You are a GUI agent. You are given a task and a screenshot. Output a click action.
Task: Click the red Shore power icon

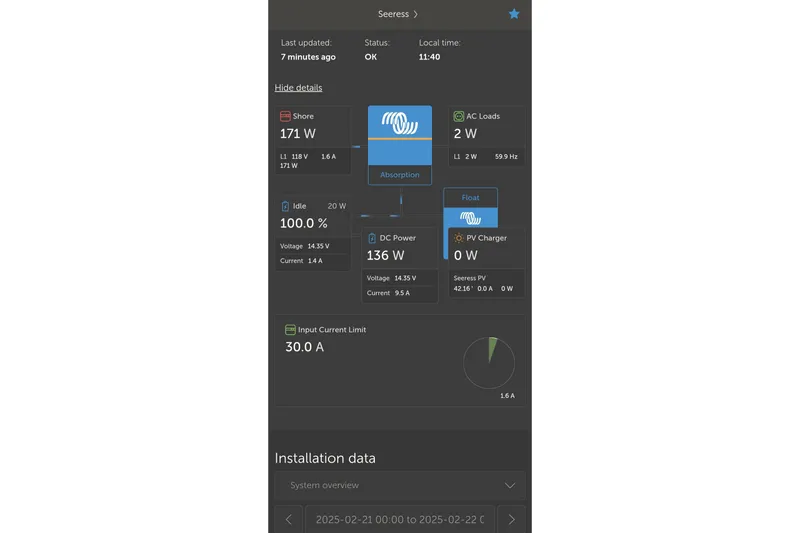(285, 116)
